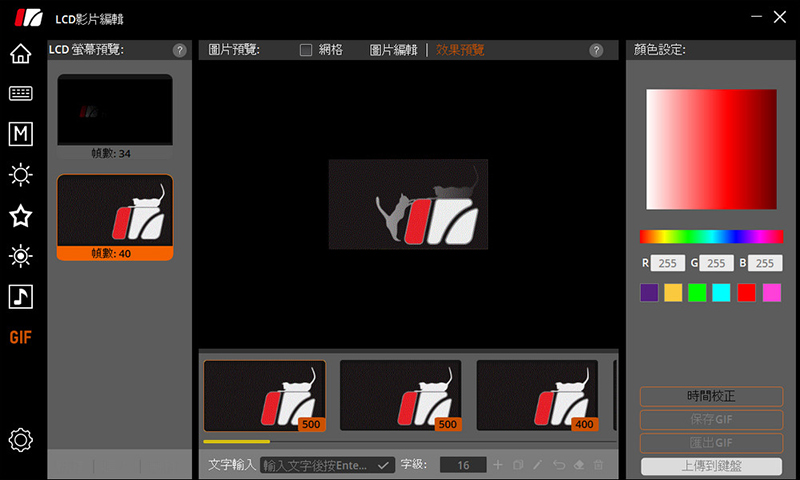Click the copy frame icon
This screenshot has height=480, width=800.
point(518,465)
